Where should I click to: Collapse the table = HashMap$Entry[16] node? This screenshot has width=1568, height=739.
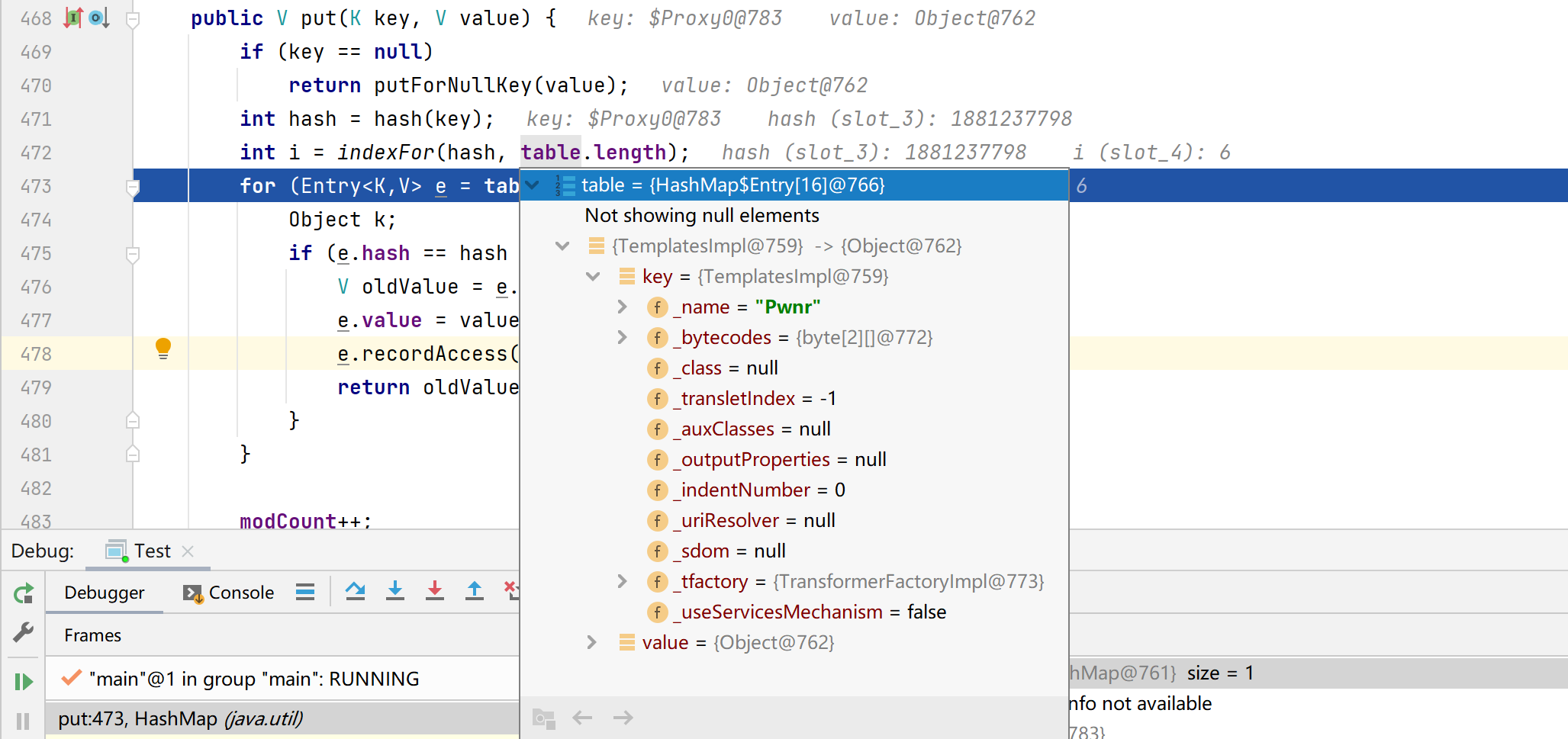(533, 185)
